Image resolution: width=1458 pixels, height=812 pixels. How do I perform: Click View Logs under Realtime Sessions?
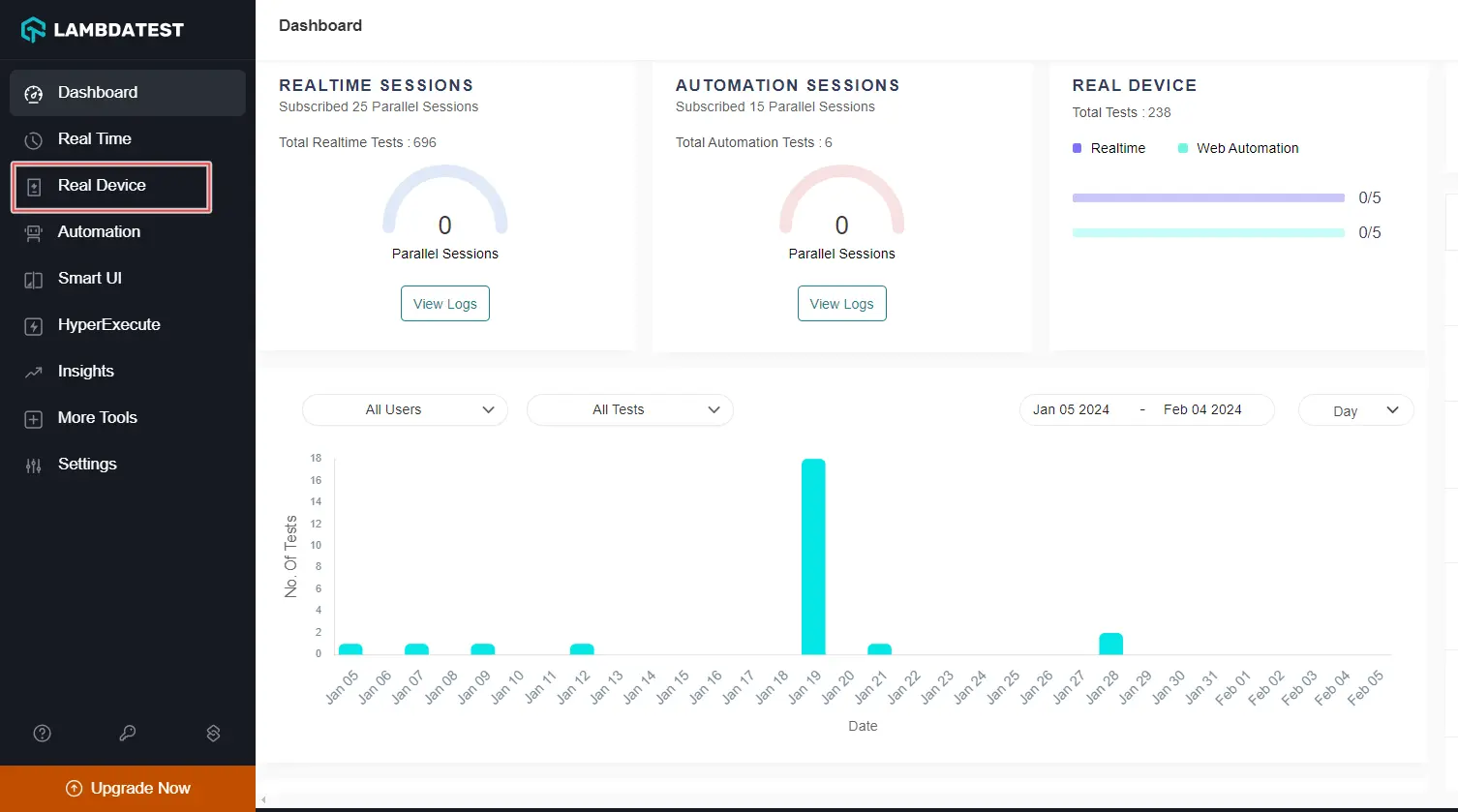(445, 304)
